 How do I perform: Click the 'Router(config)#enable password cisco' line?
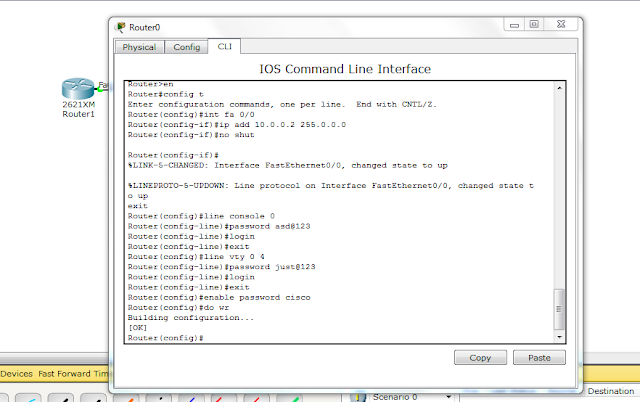tap(219, 298)
